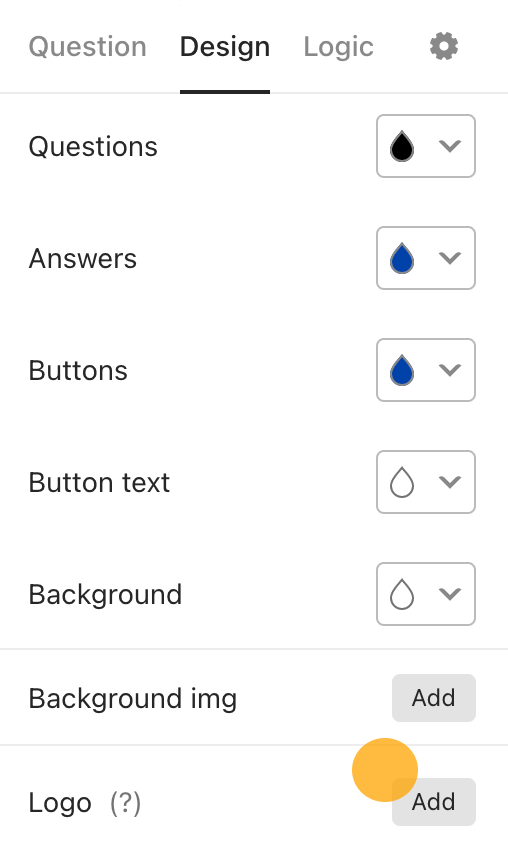Click the blue droplet icon for Buttons

(402, 370)
